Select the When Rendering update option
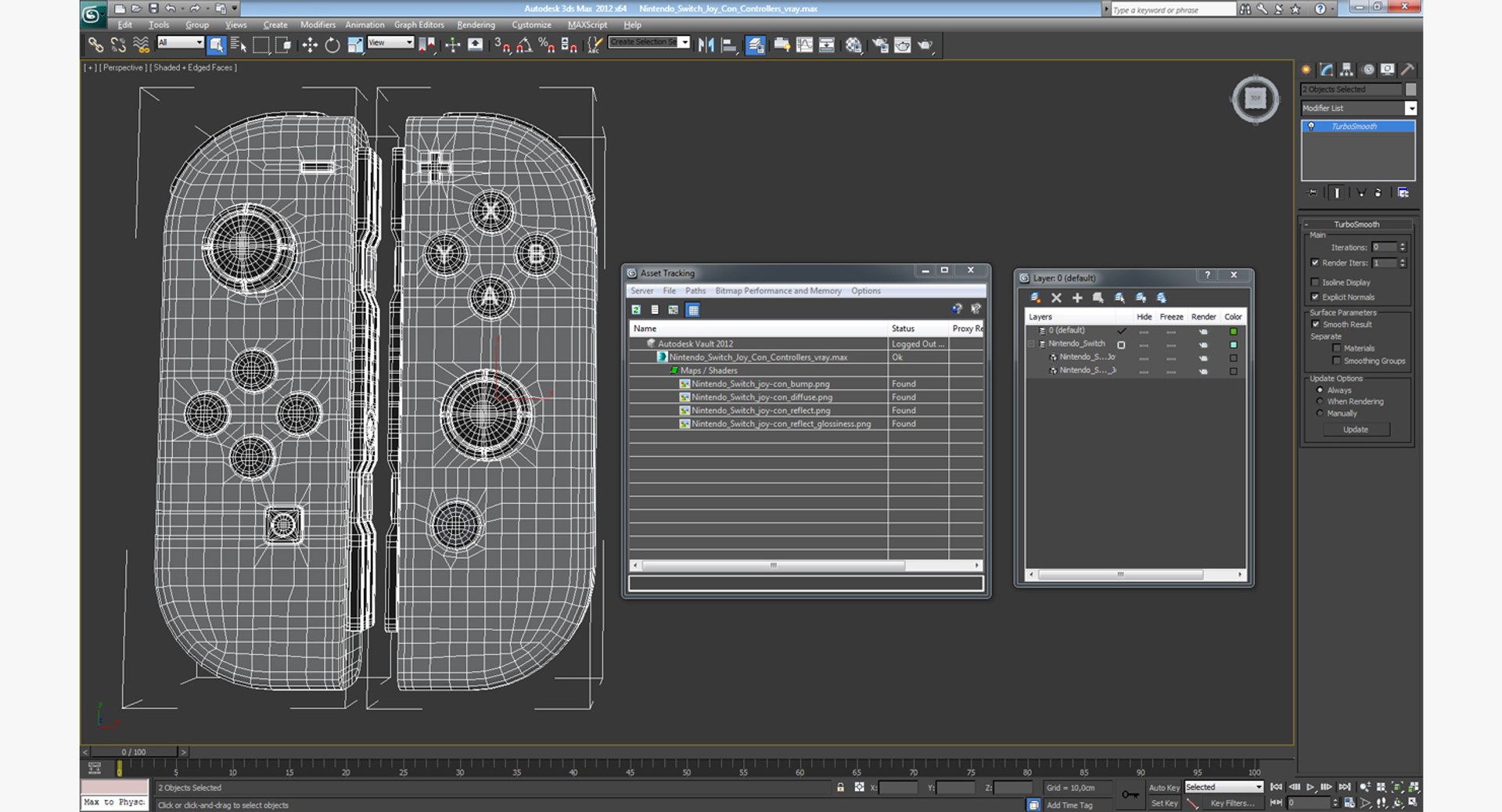This screenshot has height=812, width=1502. click(x=1320, y=401)
